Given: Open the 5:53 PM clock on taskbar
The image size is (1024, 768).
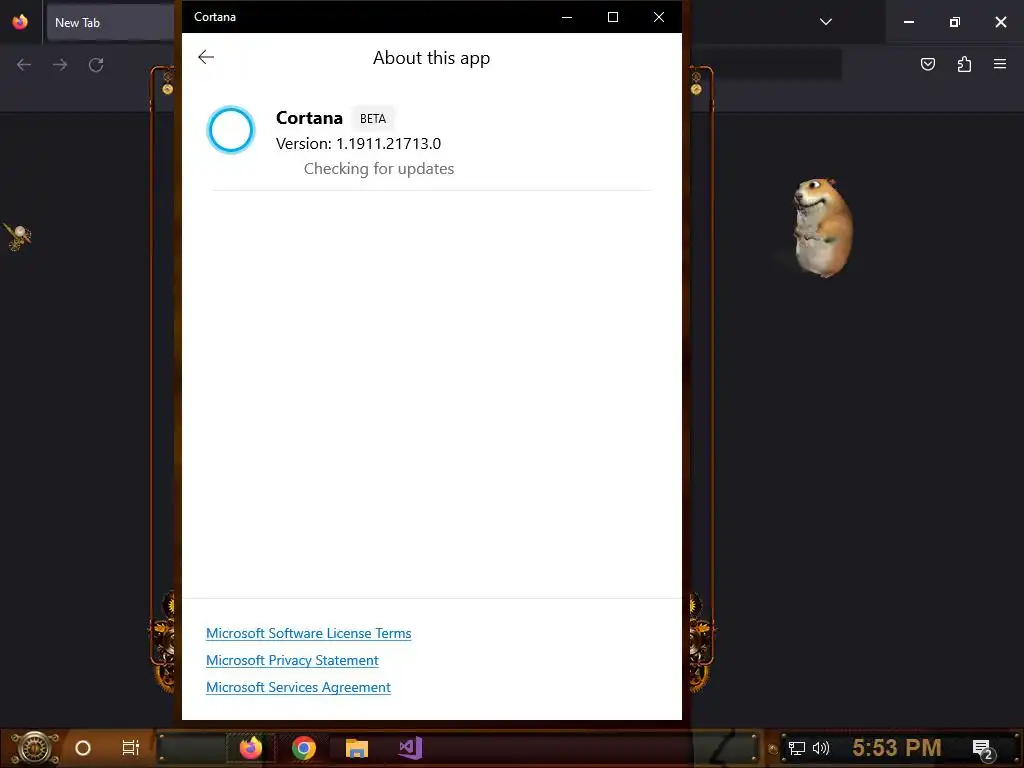Looking at the screenshot, I should pos(897,748).
